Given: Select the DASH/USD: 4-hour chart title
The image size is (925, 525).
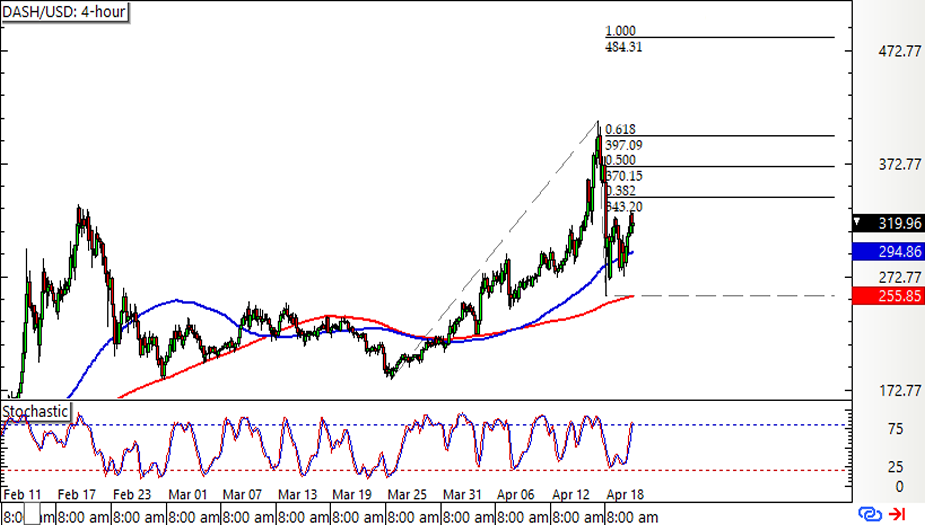Looking at the screenshot, I should [x=64, y=12].
